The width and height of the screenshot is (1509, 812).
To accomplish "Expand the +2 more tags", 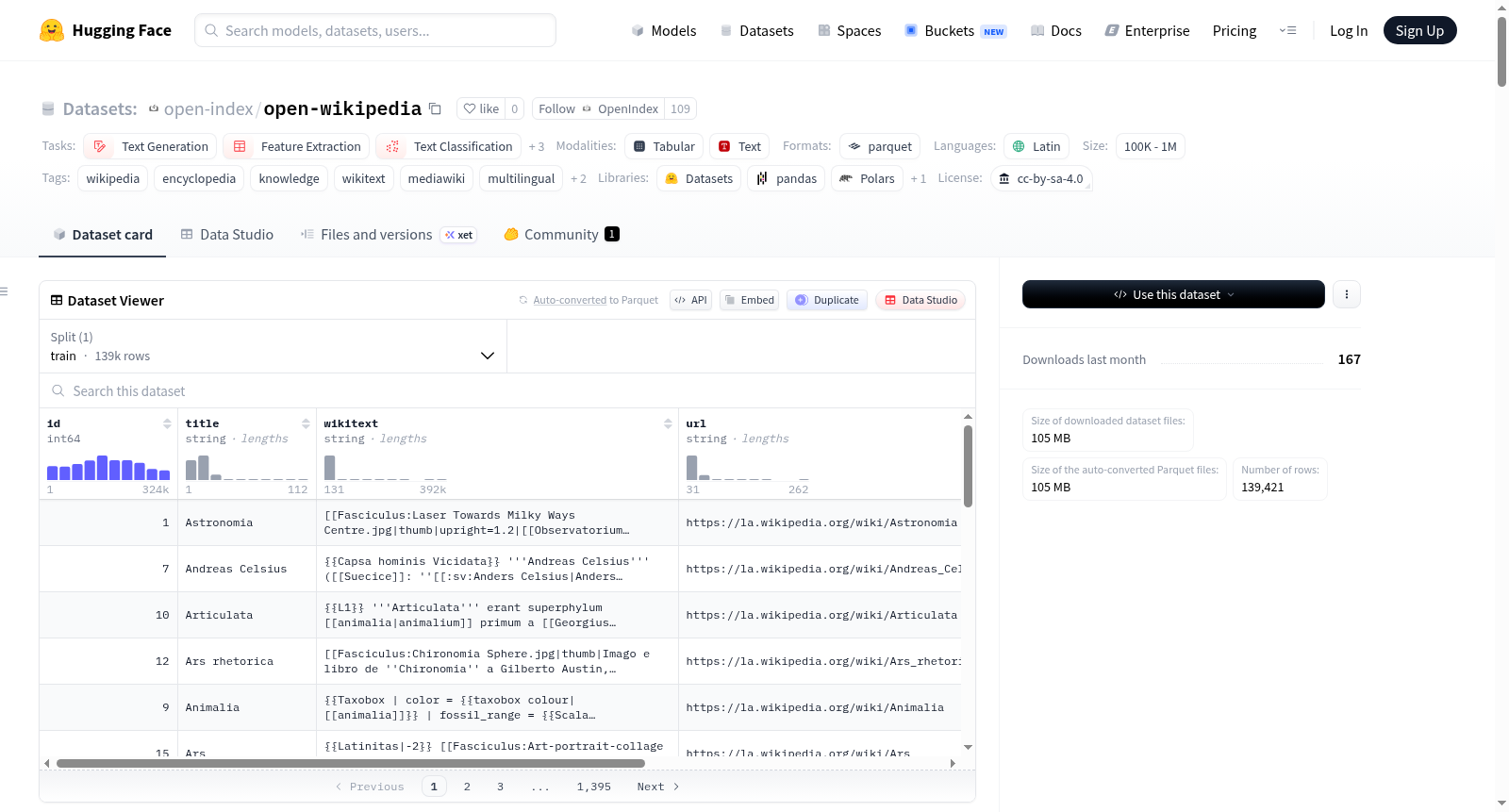I will 578,178.
